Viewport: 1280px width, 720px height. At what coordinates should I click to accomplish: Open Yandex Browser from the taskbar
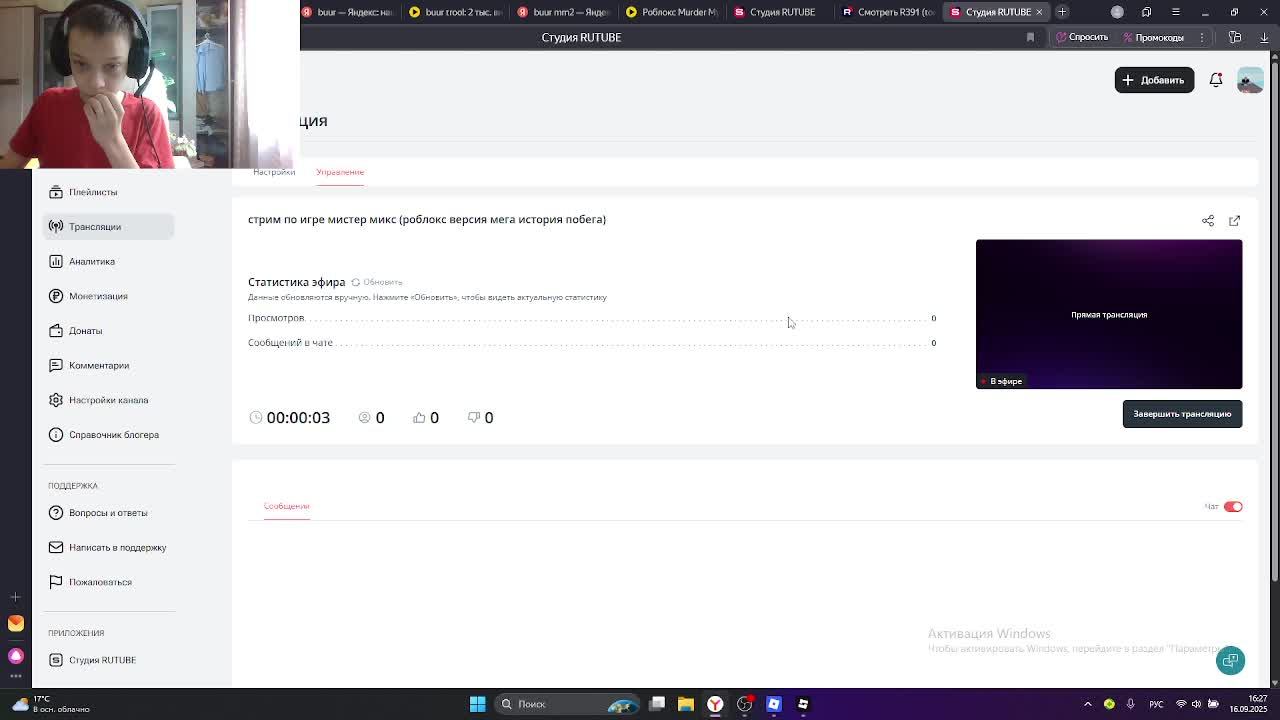pos(715,704)
